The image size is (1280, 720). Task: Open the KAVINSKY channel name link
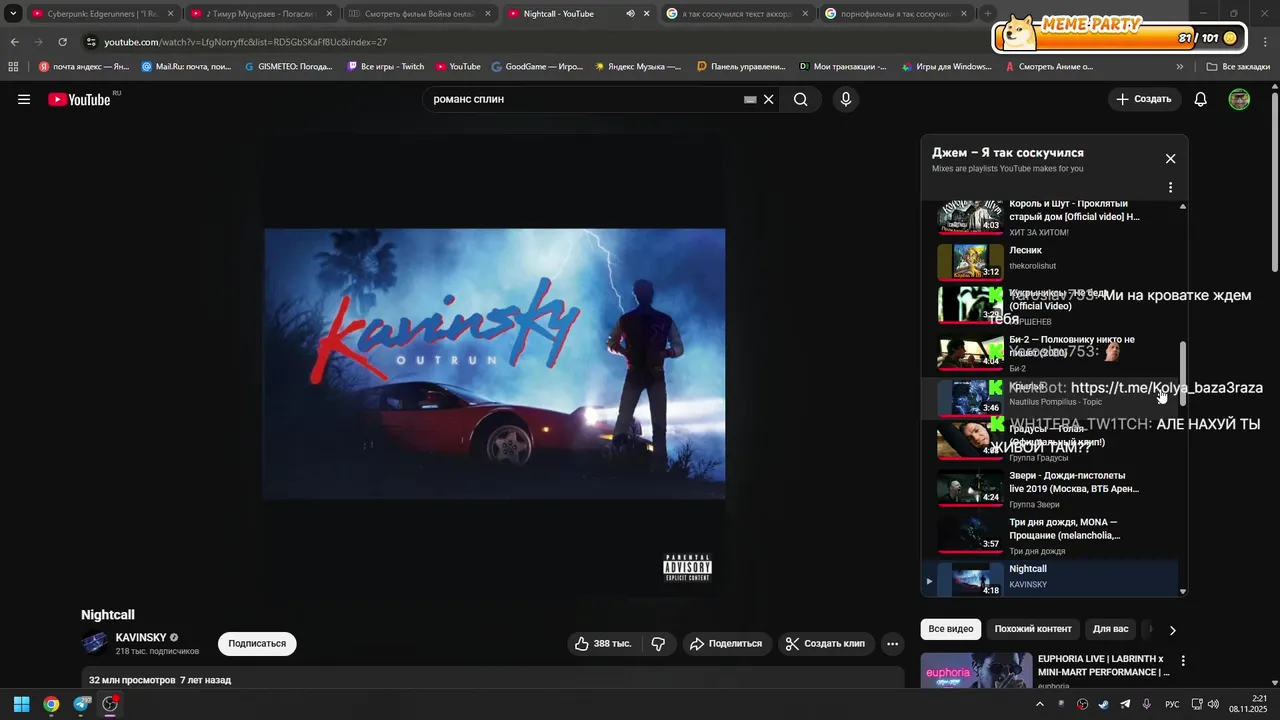tap(141, 638)
